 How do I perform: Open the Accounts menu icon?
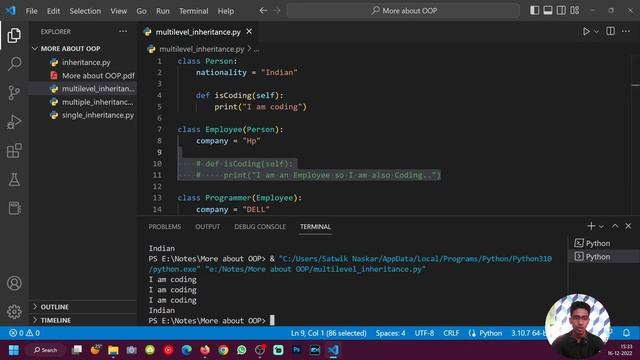14,283
